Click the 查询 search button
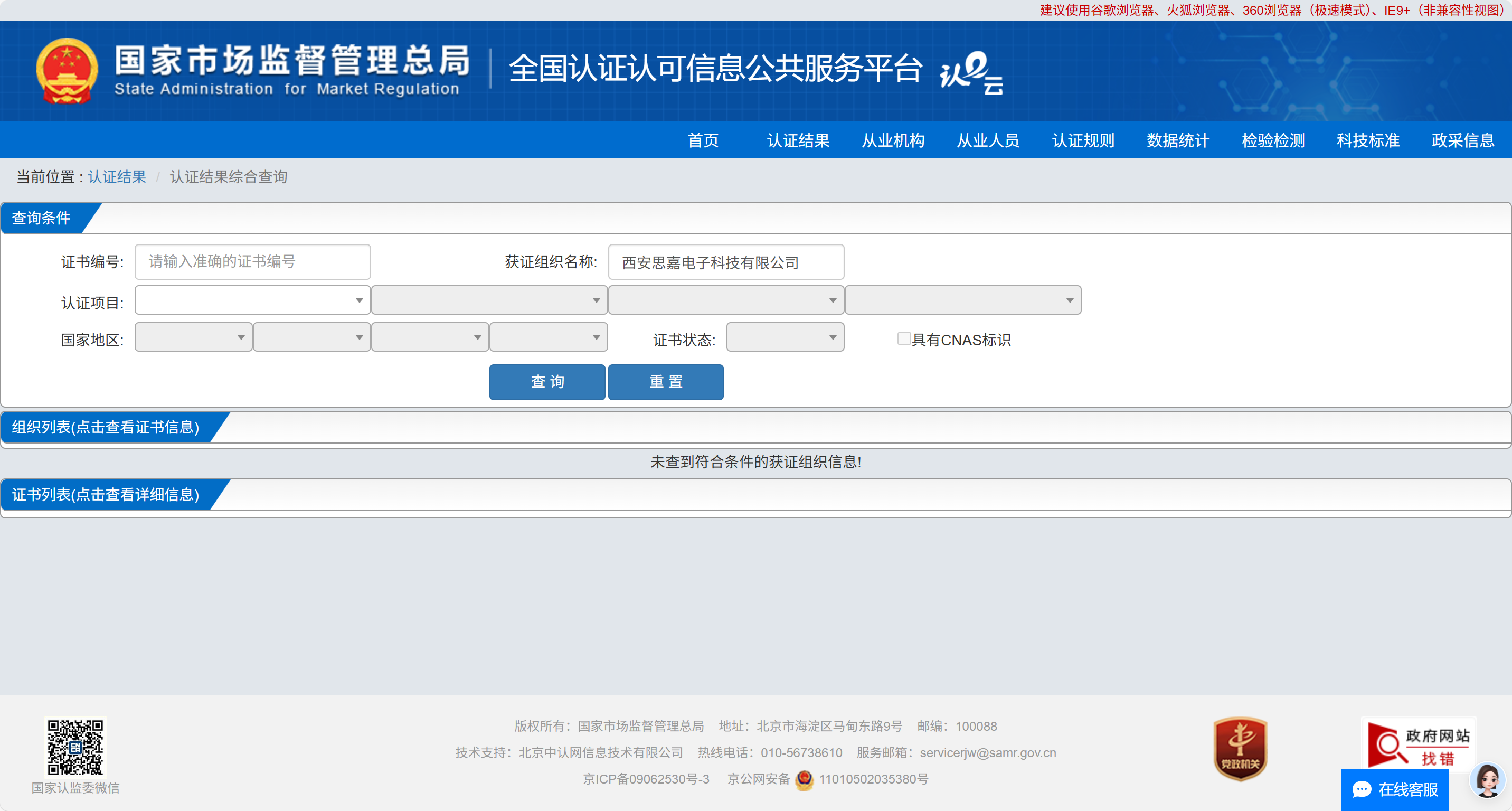The width and height of the screenshot is (1512, 811). pos(547,382)
